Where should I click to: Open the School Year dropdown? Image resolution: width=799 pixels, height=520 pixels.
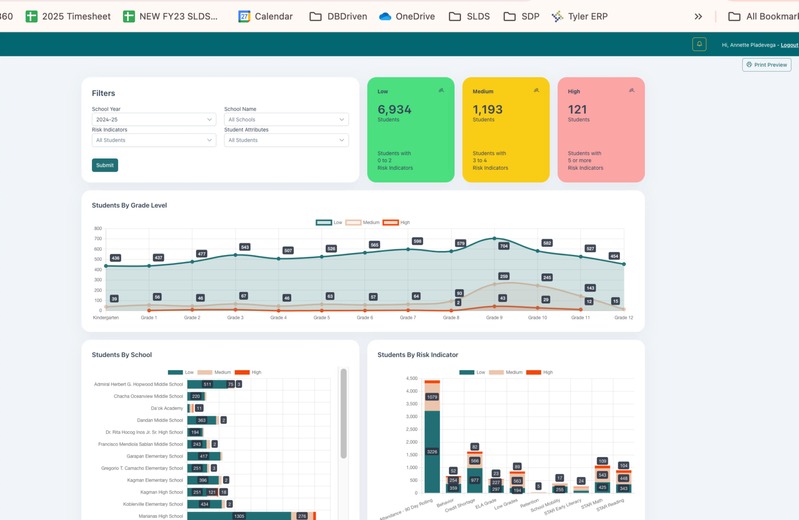click(x=154, y=120)
